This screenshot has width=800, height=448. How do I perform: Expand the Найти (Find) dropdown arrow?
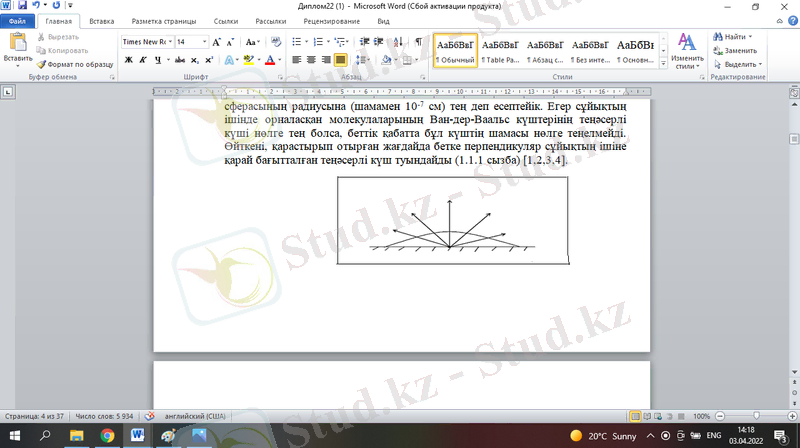750,37
